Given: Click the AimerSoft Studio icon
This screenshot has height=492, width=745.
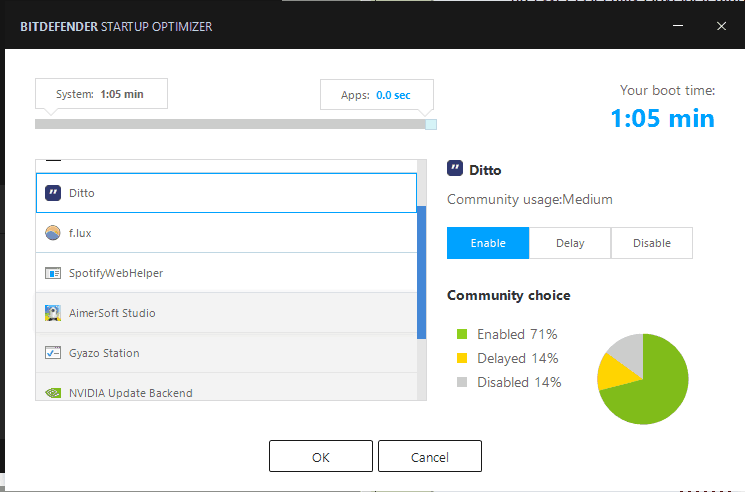Looking at the screenshot, I should 53,313.
